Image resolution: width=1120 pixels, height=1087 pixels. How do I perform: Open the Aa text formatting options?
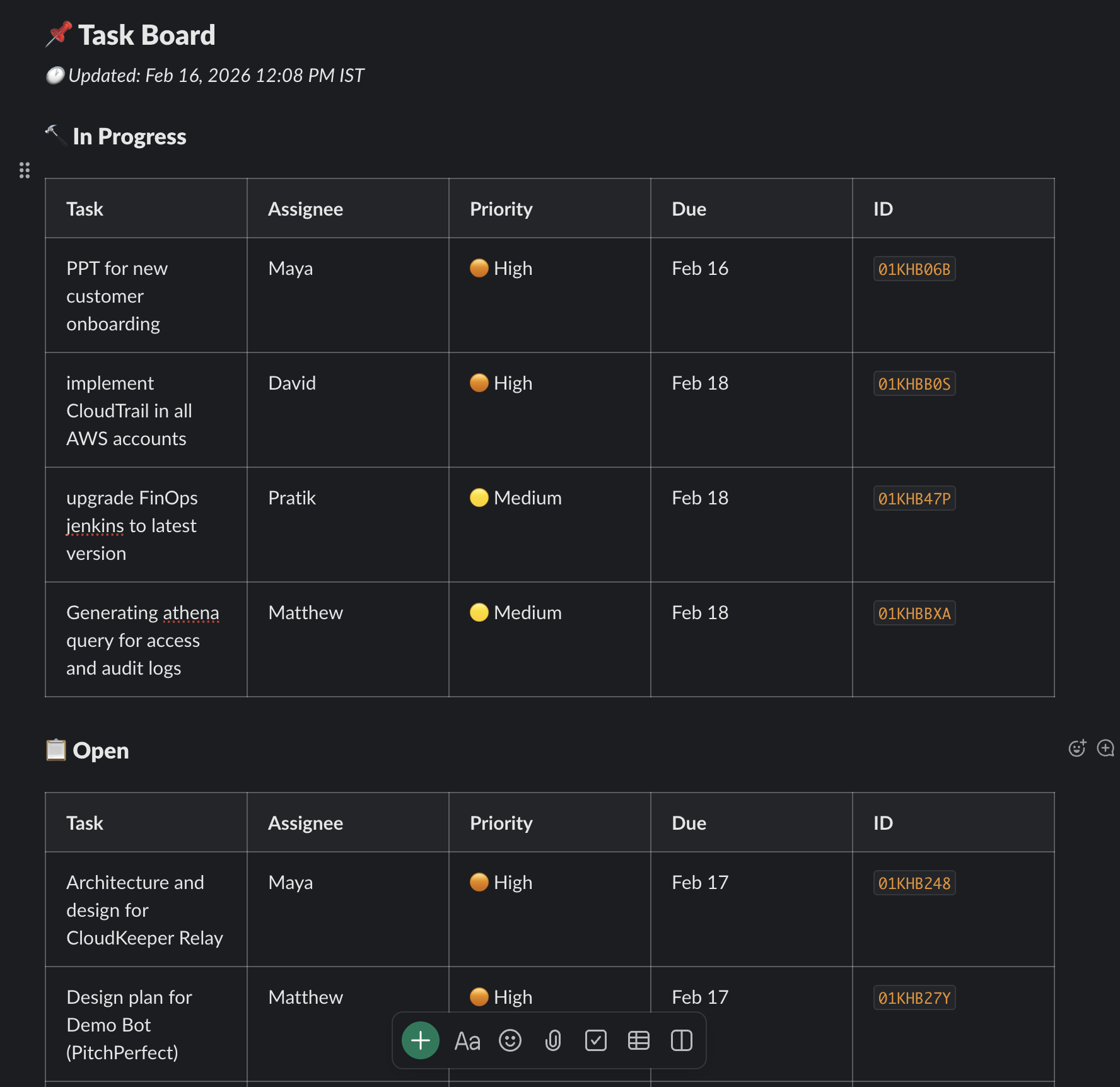(467, 1040)
